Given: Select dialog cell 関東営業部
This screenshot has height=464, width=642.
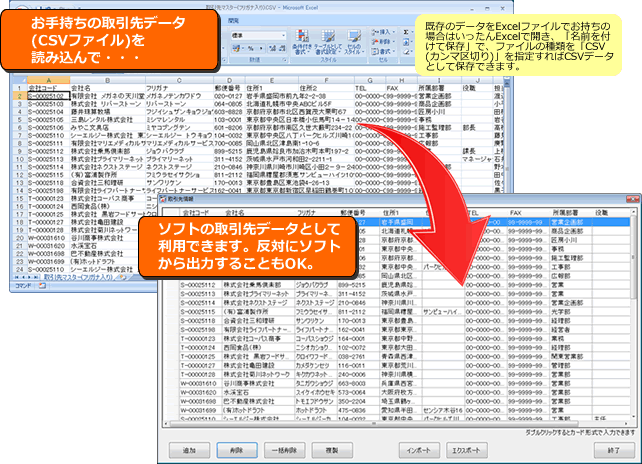Looking at the screenshot, I should (570, 356).
